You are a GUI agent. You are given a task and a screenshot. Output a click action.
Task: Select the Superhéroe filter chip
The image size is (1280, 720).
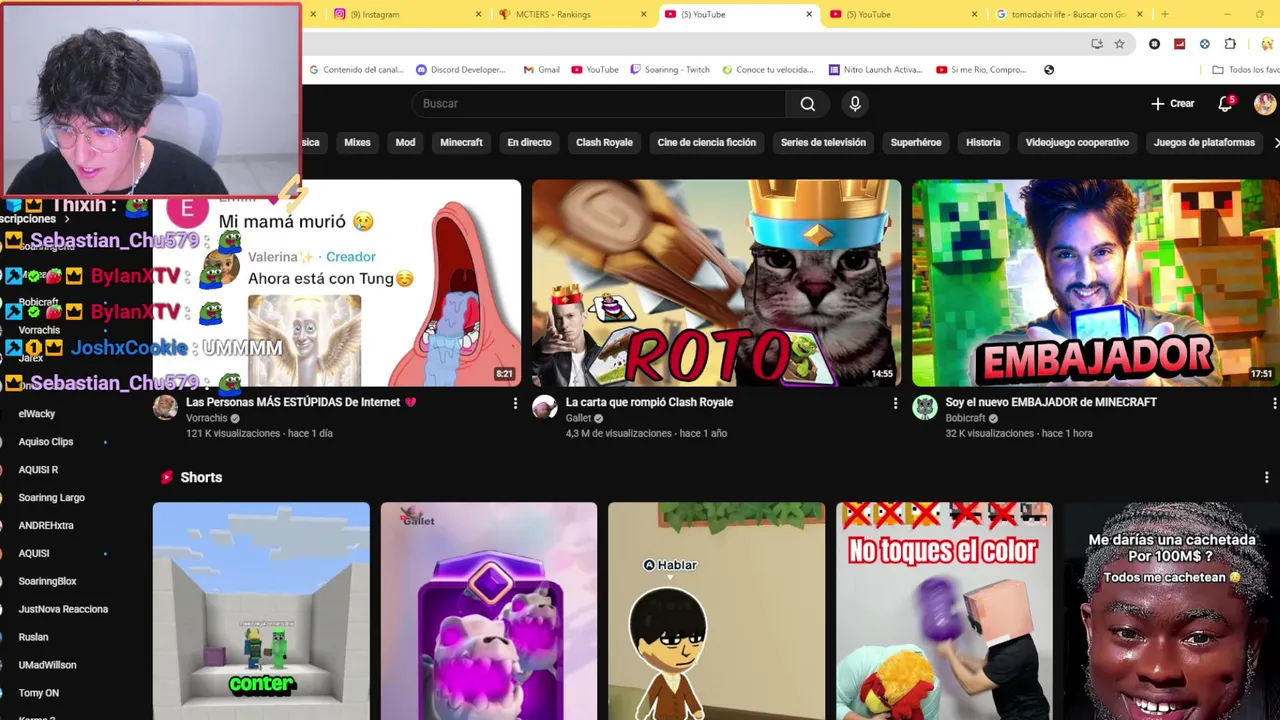pyautogui.click(x=916, y=143)
